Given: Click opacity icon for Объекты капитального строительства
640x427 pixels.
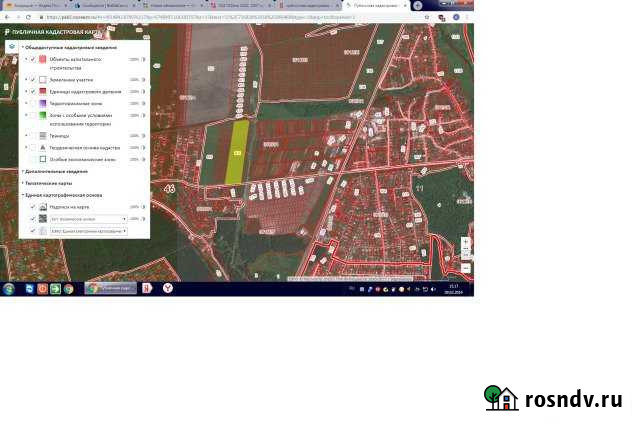Looking at the screenshot, I should point(144,60).
